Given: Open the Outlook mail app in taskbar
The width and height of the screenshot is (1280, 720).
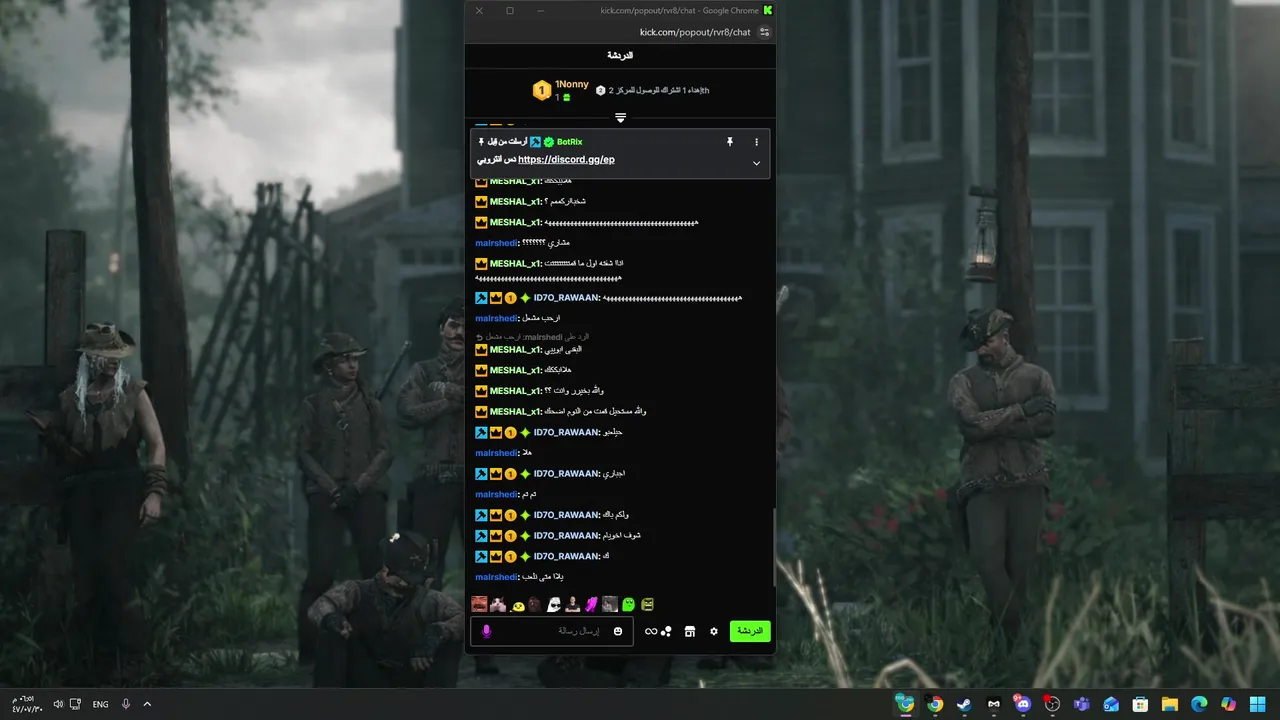Looking at the screenshot, I should pyautogui.click(x=1111, y=704).
